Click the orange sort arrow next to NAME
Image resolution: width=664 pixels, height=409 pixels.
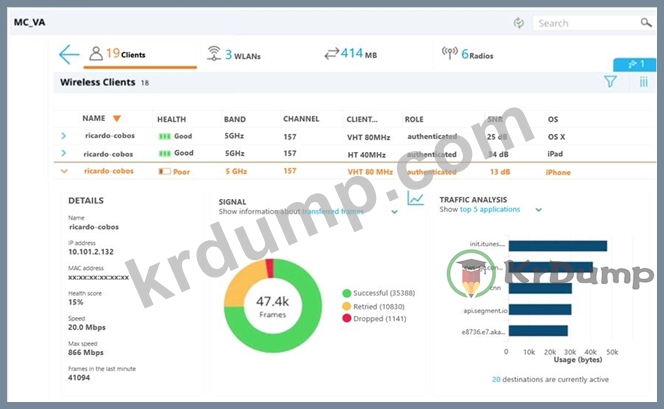pos(117,119)
